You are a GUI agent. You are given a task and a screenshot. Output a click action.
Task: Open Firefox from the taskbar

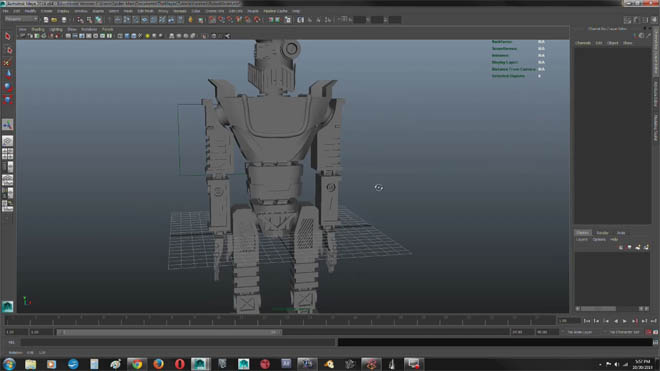[158, 364]
